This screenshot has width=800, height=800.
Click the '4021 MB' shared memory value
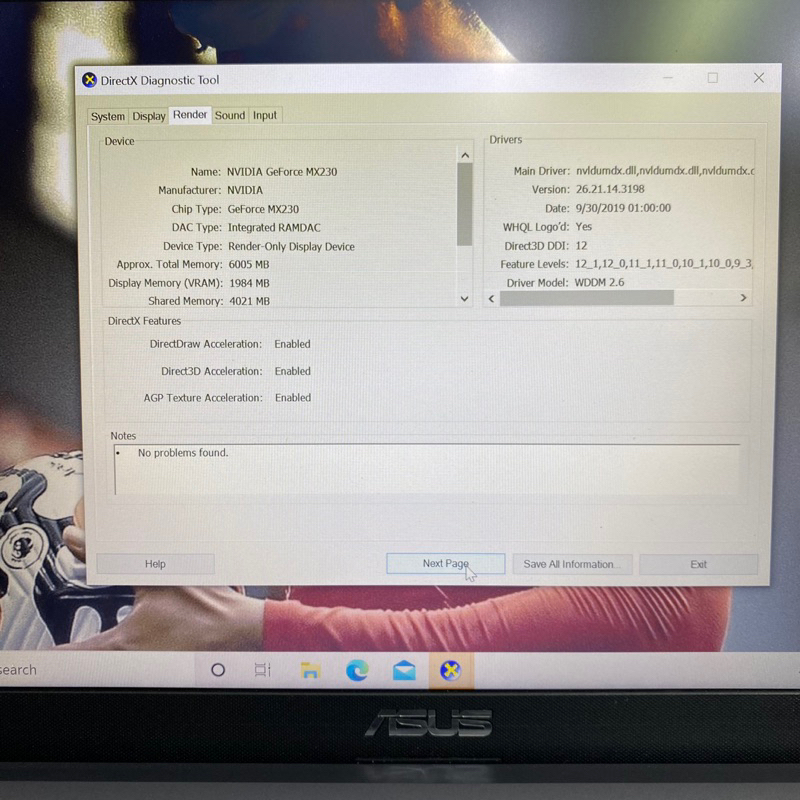pyautogui.click(x=249, y=301)
